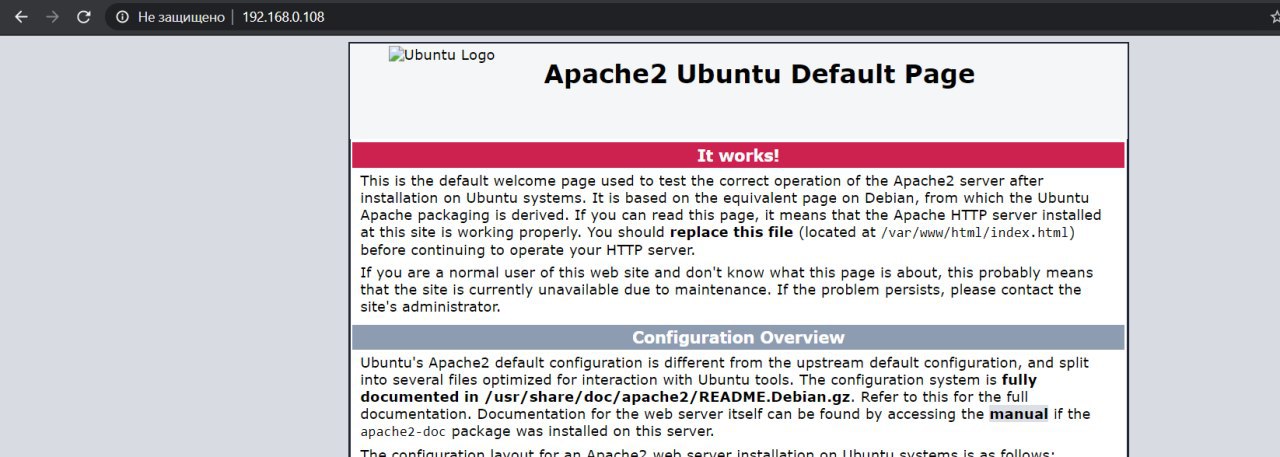Open the Apache 'manual' link

[x=1019, y=414]
